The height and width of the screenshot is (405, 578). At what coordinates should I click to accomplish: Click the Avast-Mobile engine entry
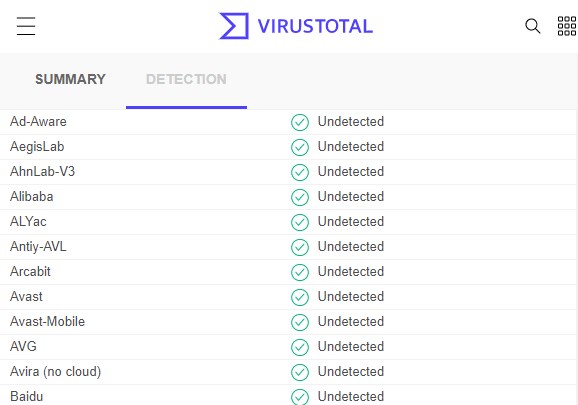pos(48,321)
